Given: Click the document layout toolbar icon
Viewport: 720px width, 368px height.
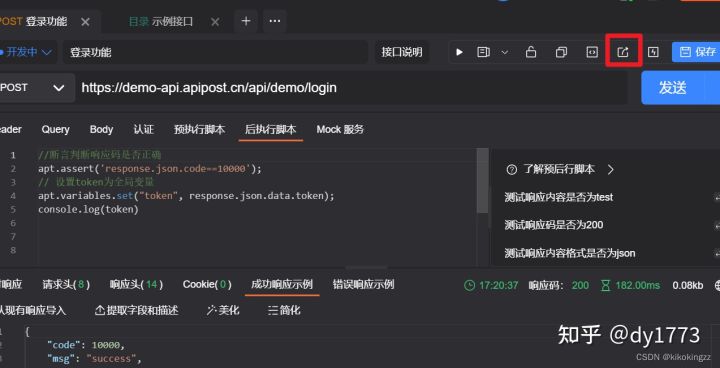Looking at the screenshot, I should coord(483,52).
